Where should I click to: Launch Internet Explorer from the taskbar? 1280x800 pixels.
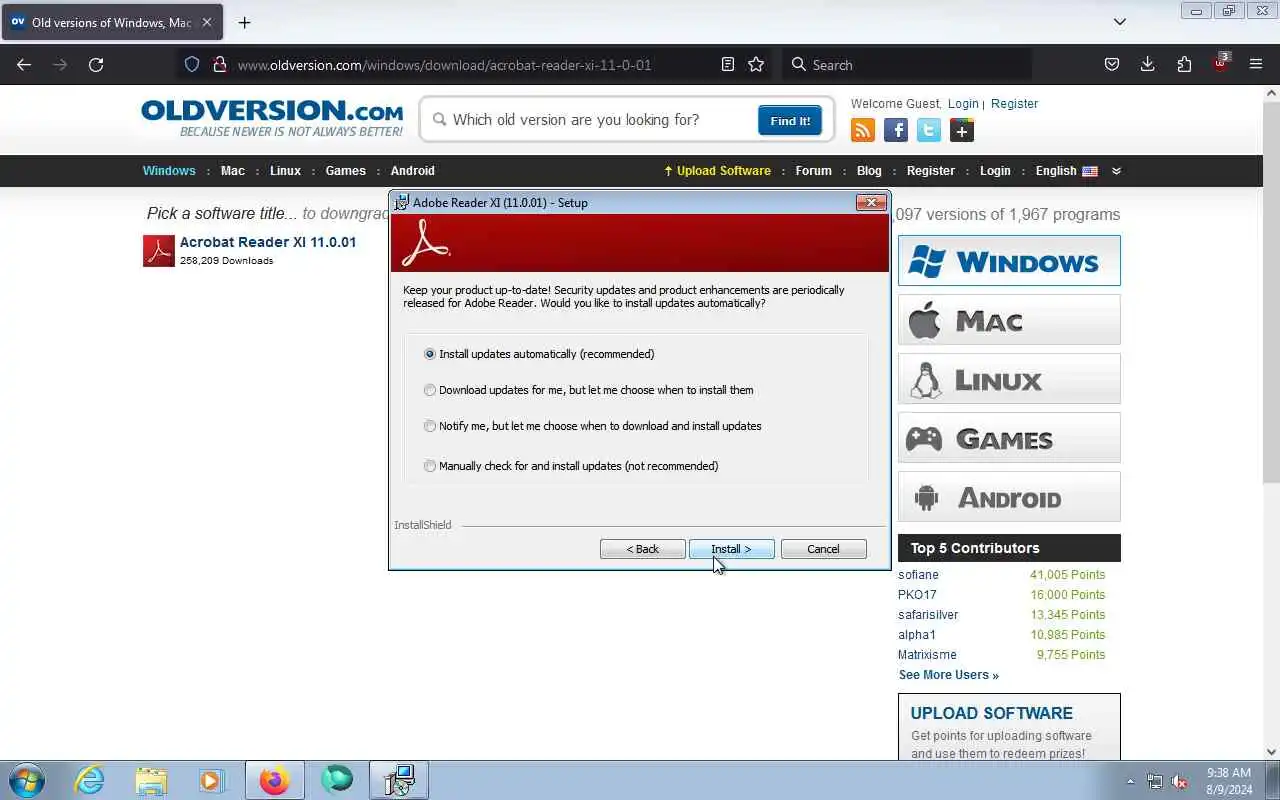tap(90, 780)
